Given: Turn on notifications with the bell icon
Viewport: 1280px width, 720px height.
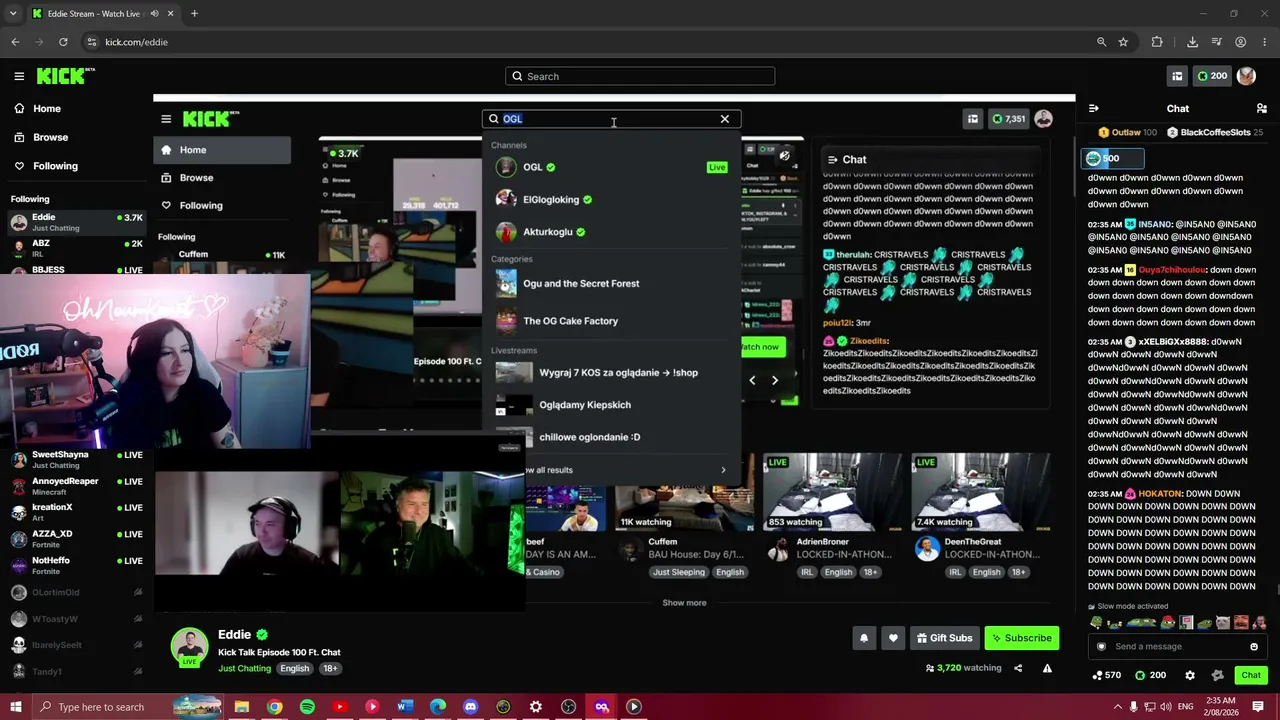Looking at the screenshot, I should point(864,638).
